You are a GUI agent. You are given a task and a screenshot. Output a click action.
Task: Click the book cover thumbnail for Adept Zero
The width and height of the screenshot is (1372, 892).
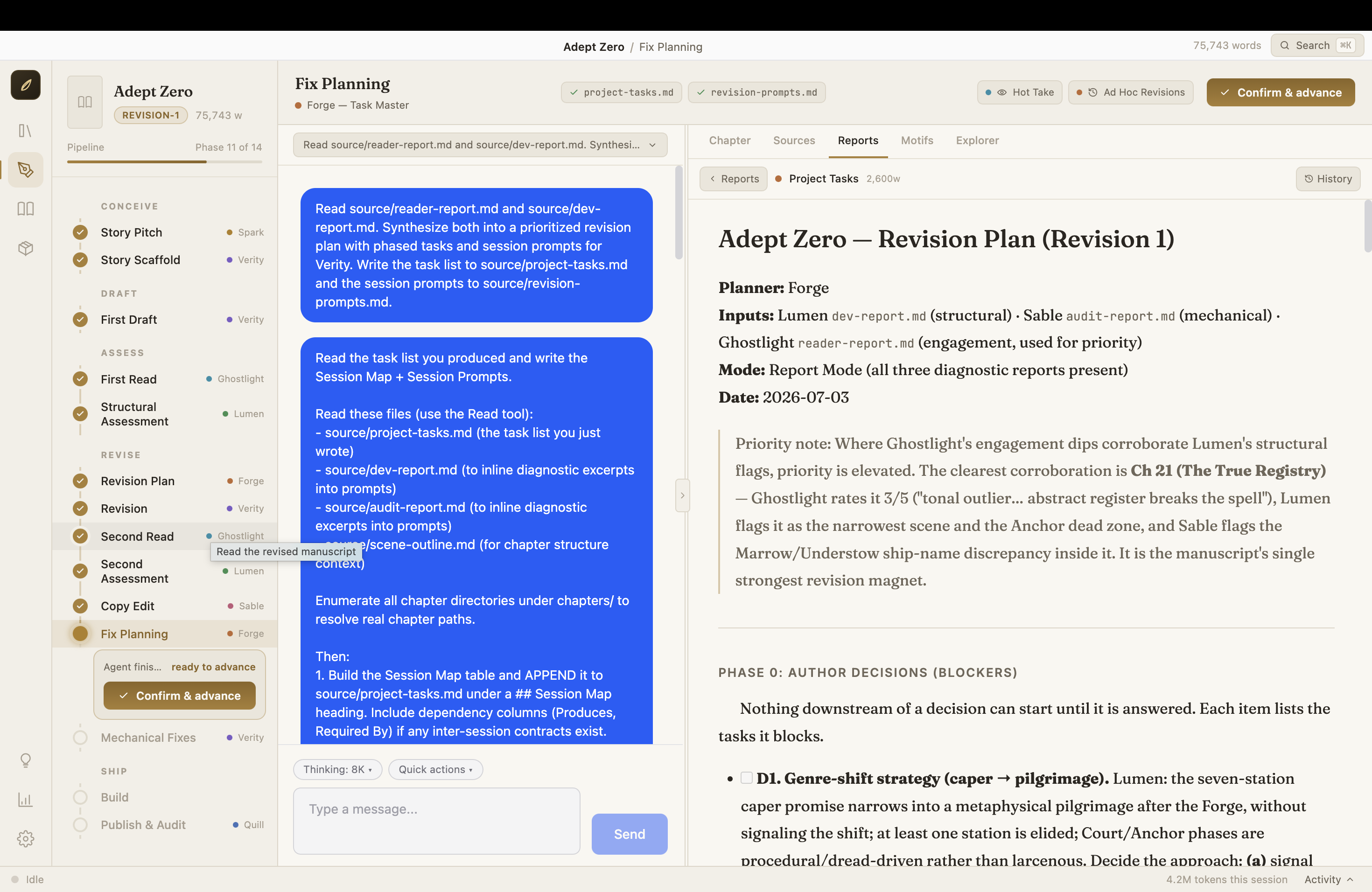(85, 102)
